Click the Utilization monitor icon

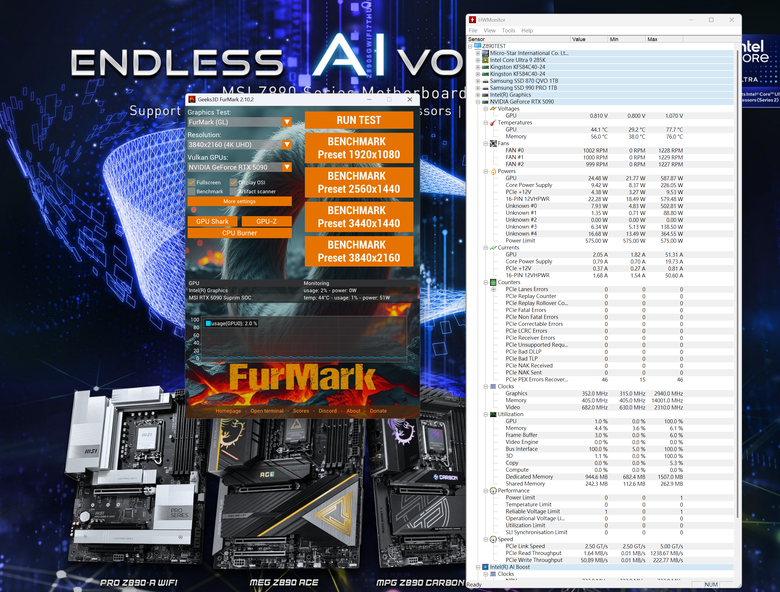493,414
